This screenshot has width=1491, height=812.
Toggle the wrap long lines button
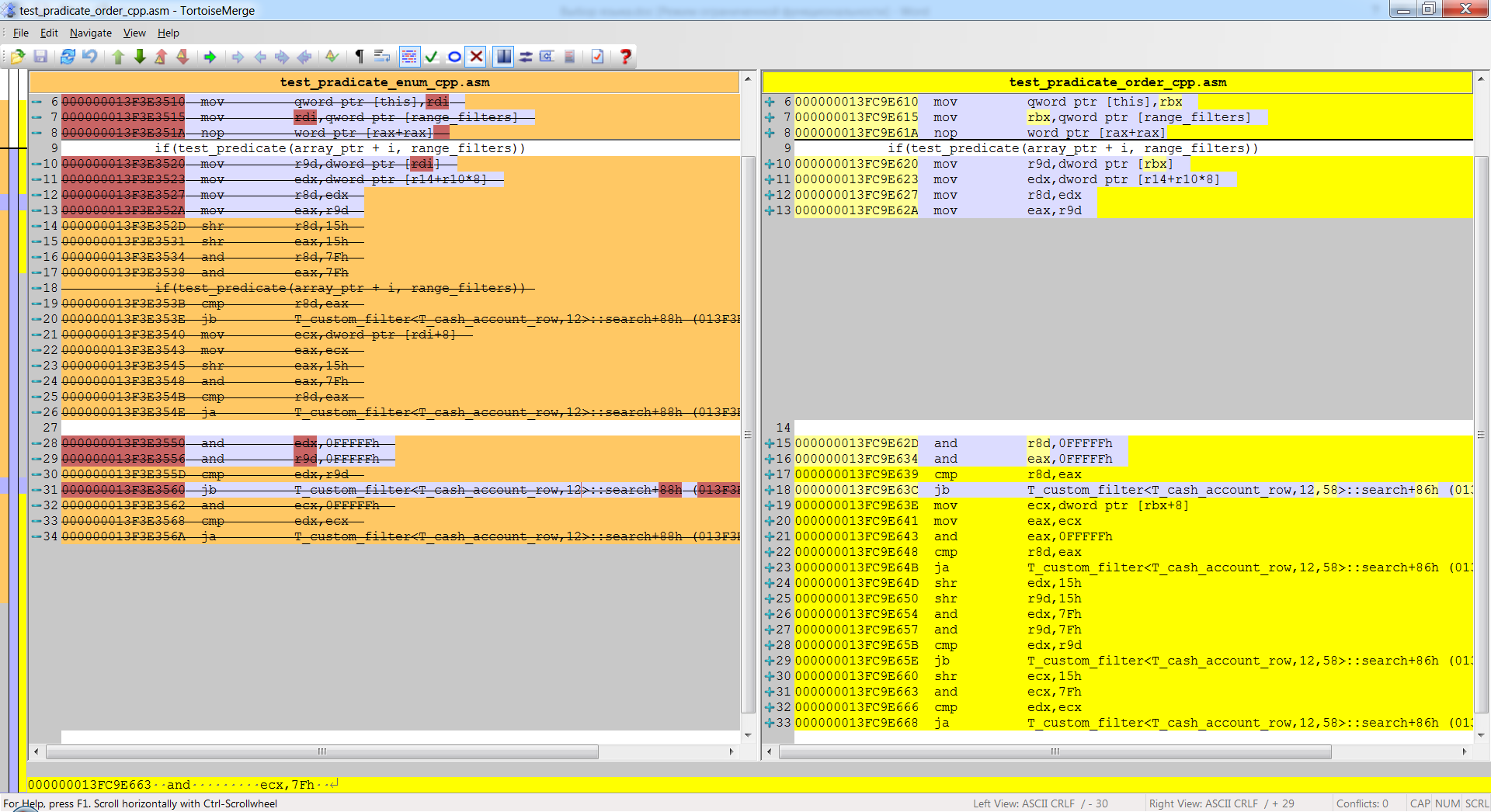point(381,56)
